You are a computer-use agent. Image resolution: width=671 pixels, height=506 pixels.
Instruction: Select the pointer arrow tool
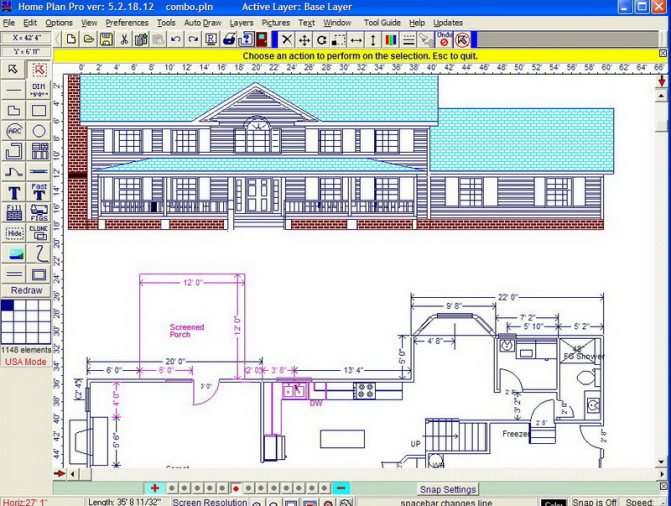(x=13, y=69)
